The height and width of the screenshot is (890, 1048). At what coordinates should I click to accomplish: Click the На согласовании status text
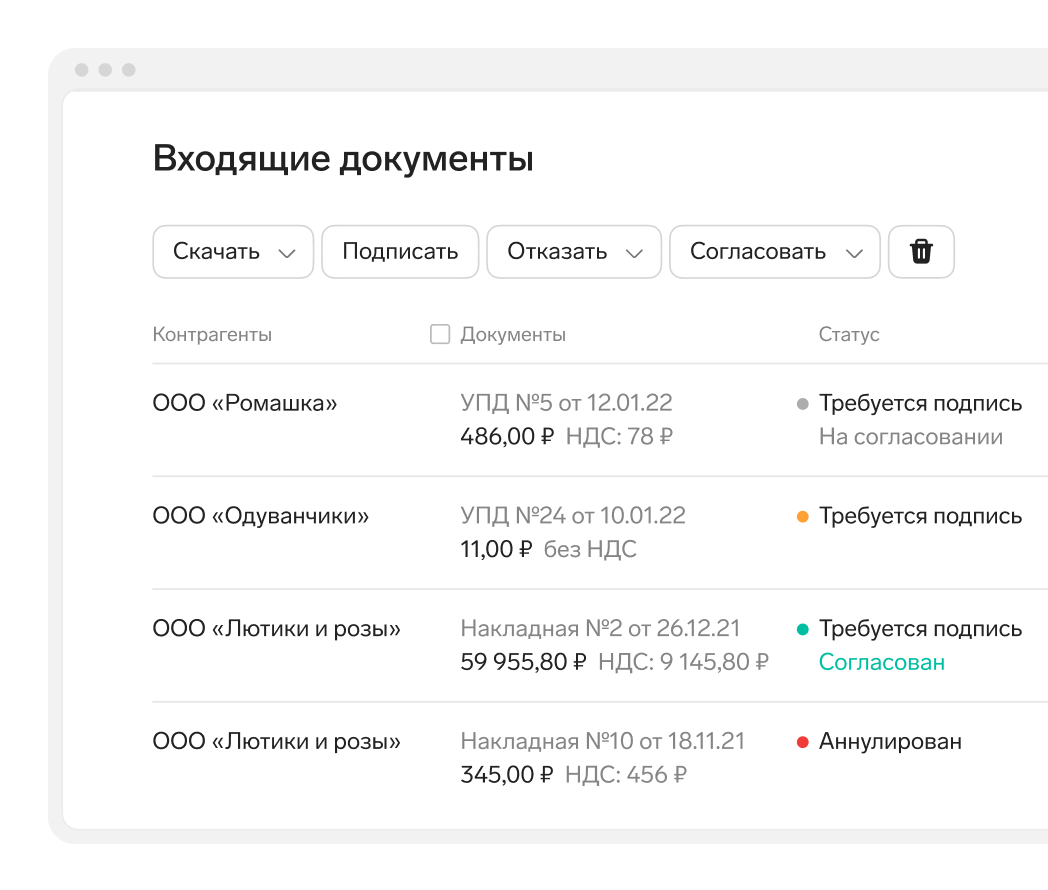(911, 436)
